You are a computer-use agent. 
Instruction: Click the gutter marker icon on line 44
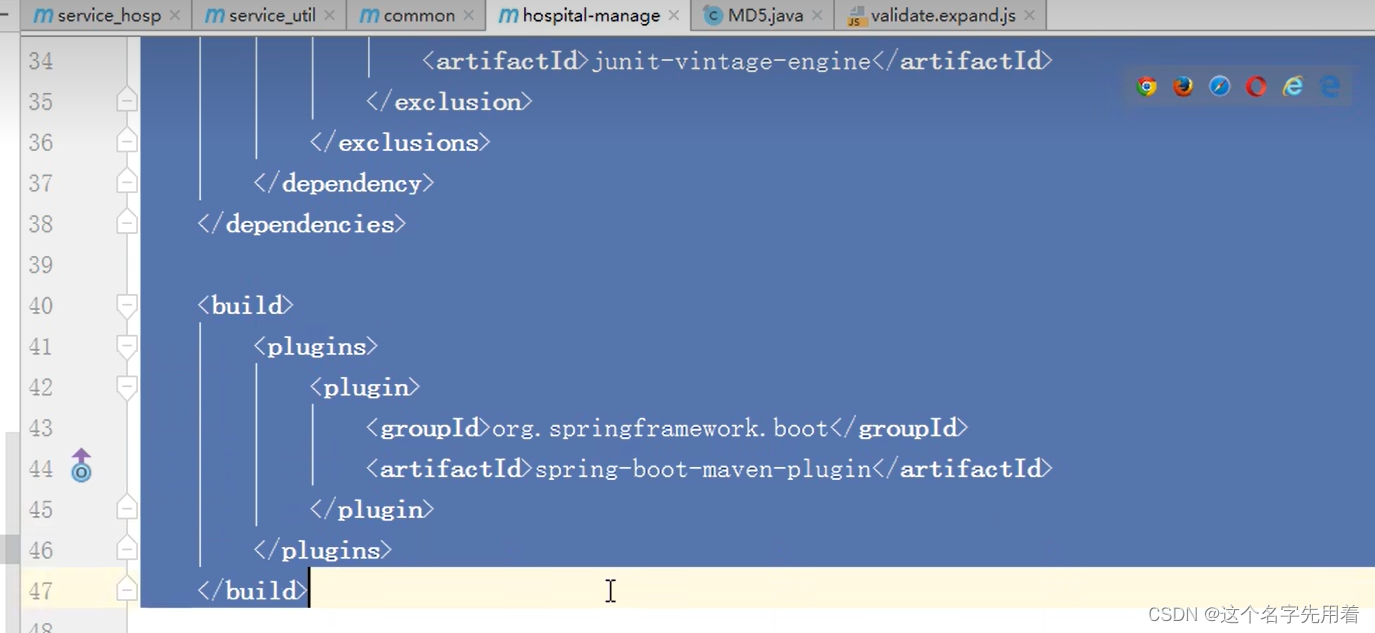(81, 466)
